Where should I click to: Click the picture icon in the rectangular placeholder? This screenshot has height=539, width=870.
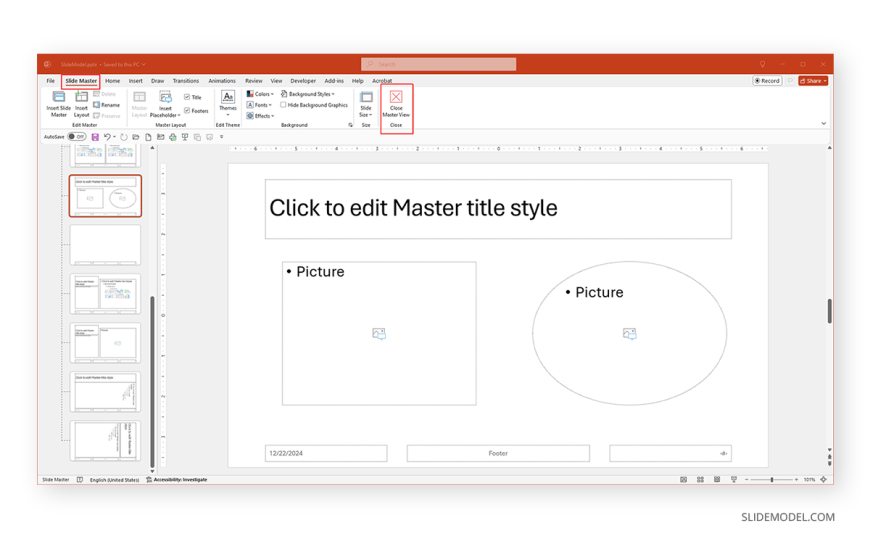[379, 334]
